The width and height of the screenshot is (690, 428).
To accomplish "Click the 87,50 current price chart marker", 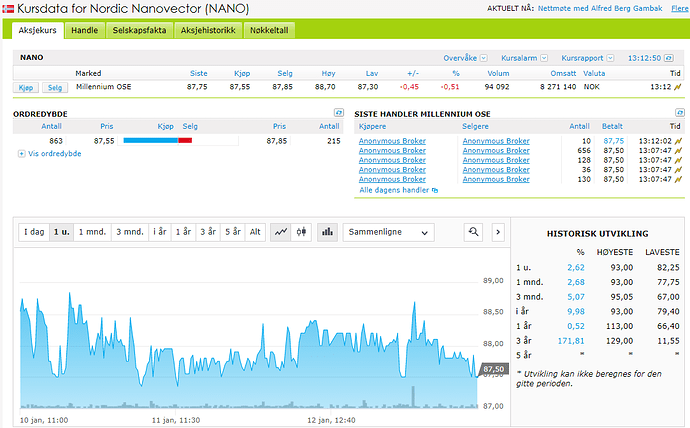I will pyautogui.click(x=493, y=369).
